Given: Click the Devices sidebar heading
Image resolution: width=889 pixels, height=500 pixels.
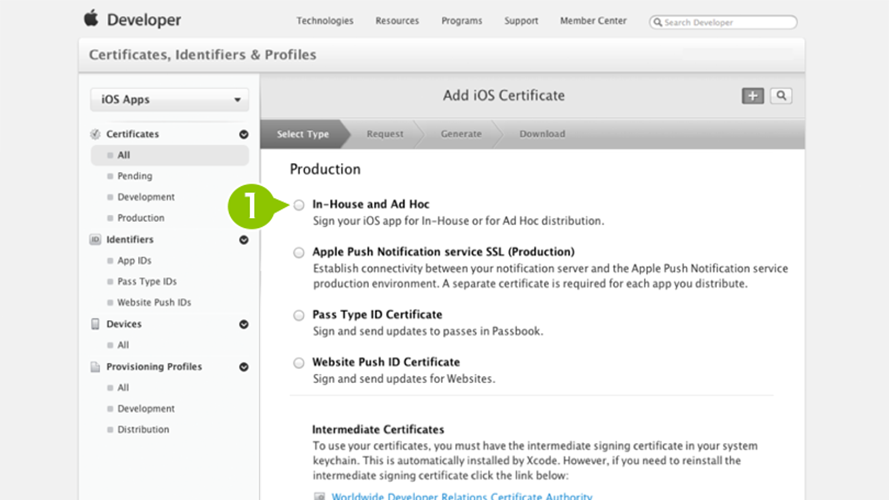Looking at the screenshot, I should click(124, 324).
